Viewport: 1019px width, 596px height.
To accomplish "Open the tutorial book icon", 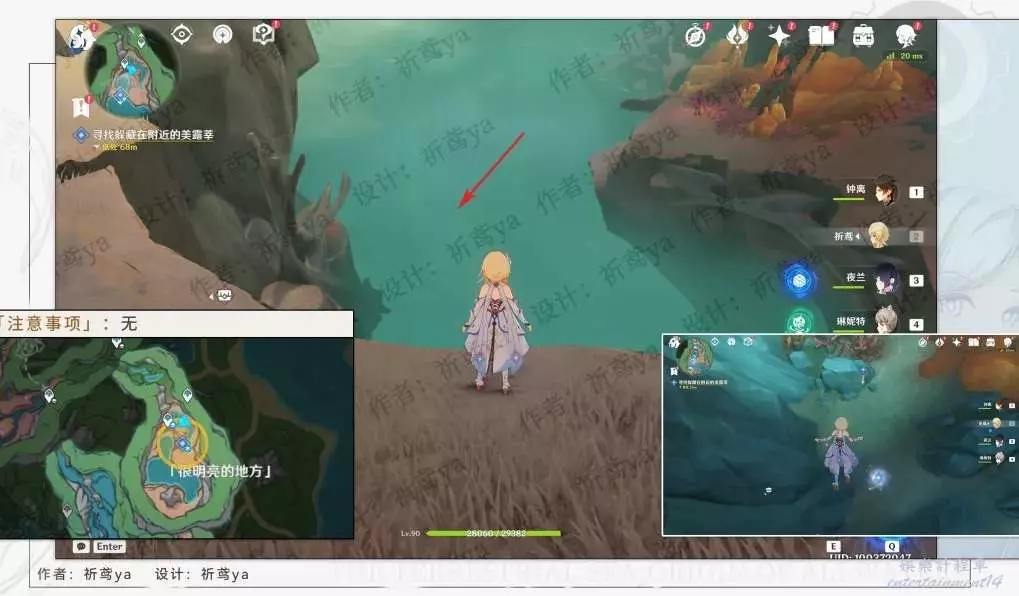I will [x=264, y=34].
